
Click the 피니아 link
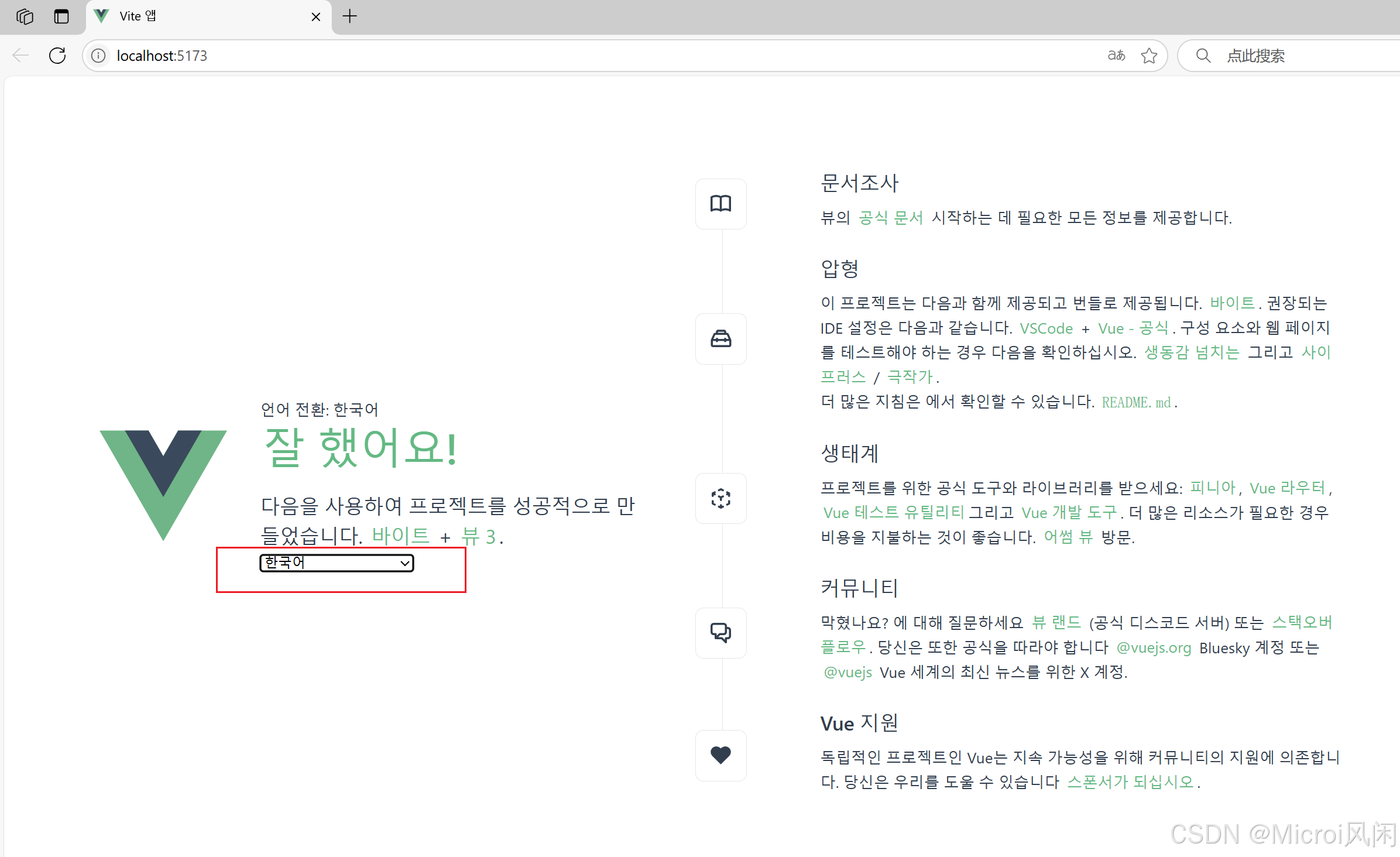tap(1213, 488)
